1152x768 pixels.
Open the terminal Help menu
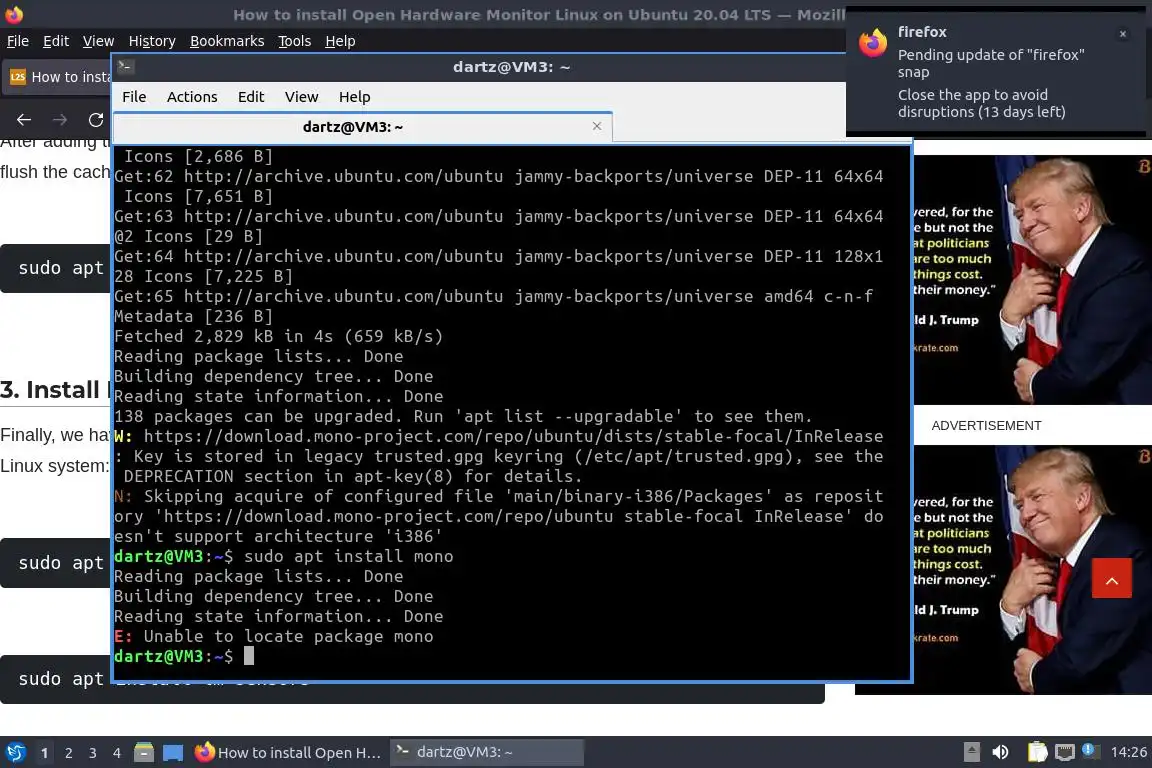[354, 97]
